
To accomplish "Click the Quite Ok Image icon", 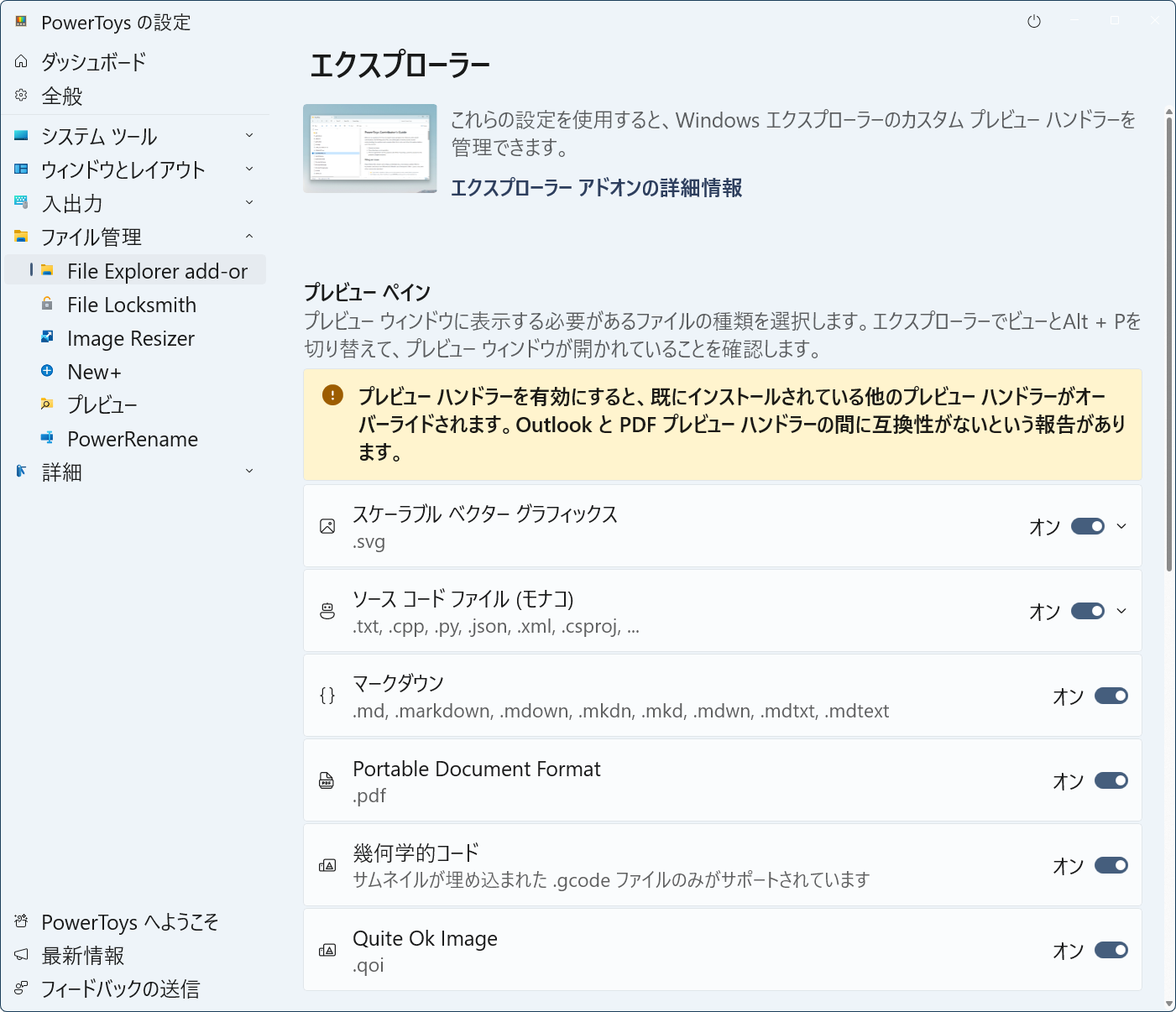I will click(x=327, y=950).
